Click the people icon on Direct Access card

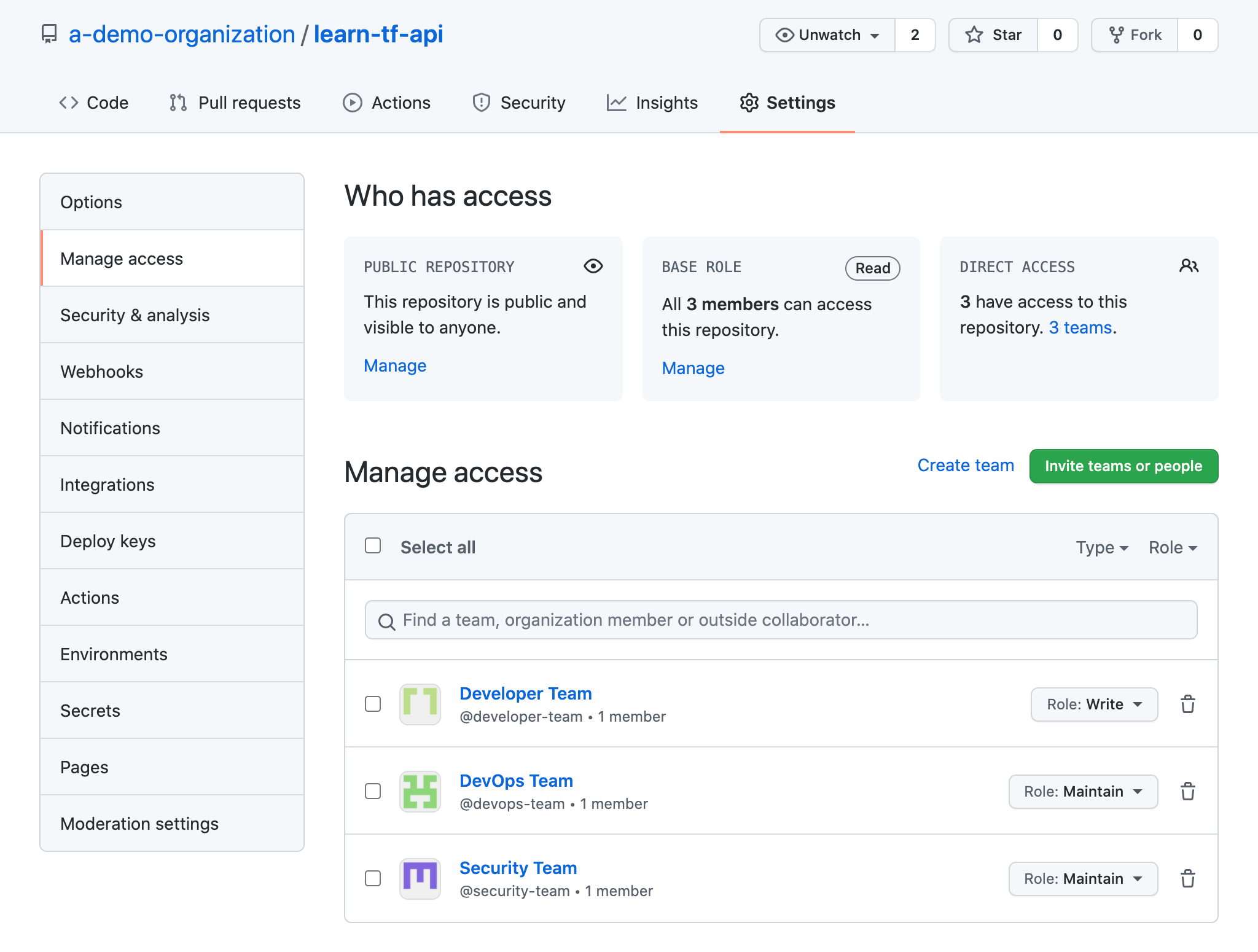click(1189, 266)
